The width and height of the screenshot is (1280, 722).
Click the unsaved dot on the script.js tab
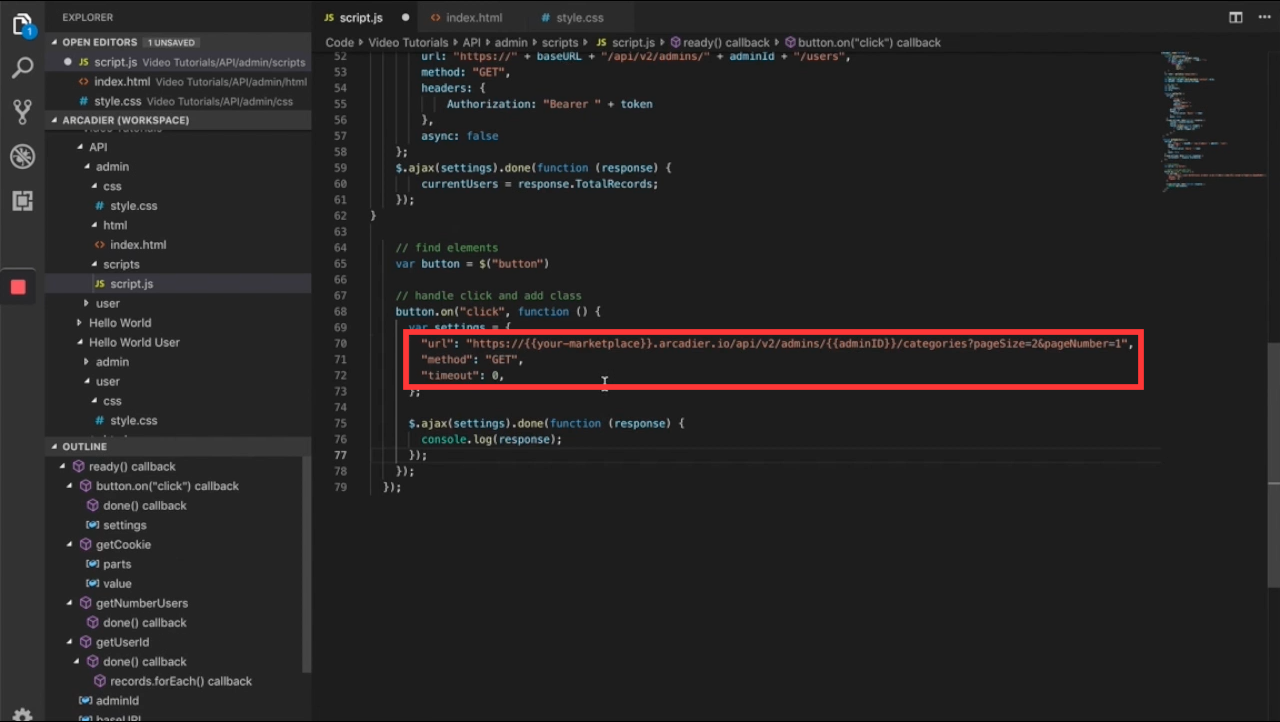point(405,18)
